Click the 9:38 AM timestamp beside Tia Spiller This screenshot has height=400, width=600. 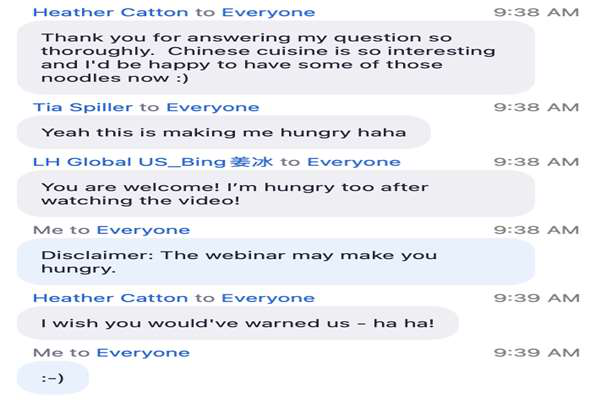click(x=536, y=107)
